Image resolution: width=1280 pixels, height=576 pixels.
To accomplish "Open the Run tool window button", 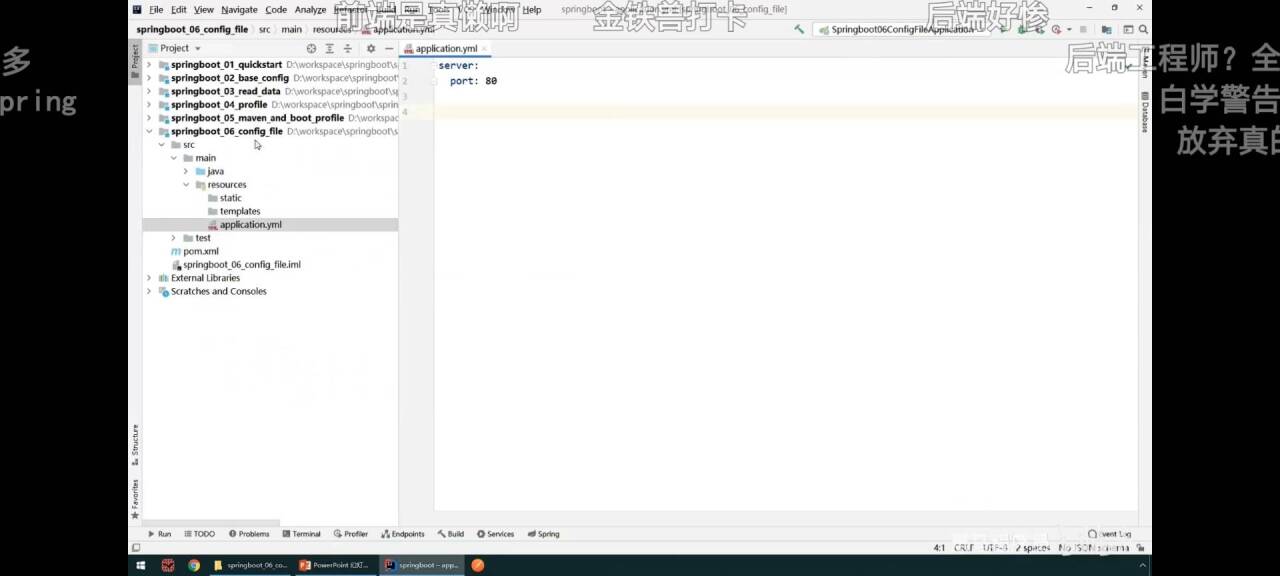I will click(x=160, y=534).
